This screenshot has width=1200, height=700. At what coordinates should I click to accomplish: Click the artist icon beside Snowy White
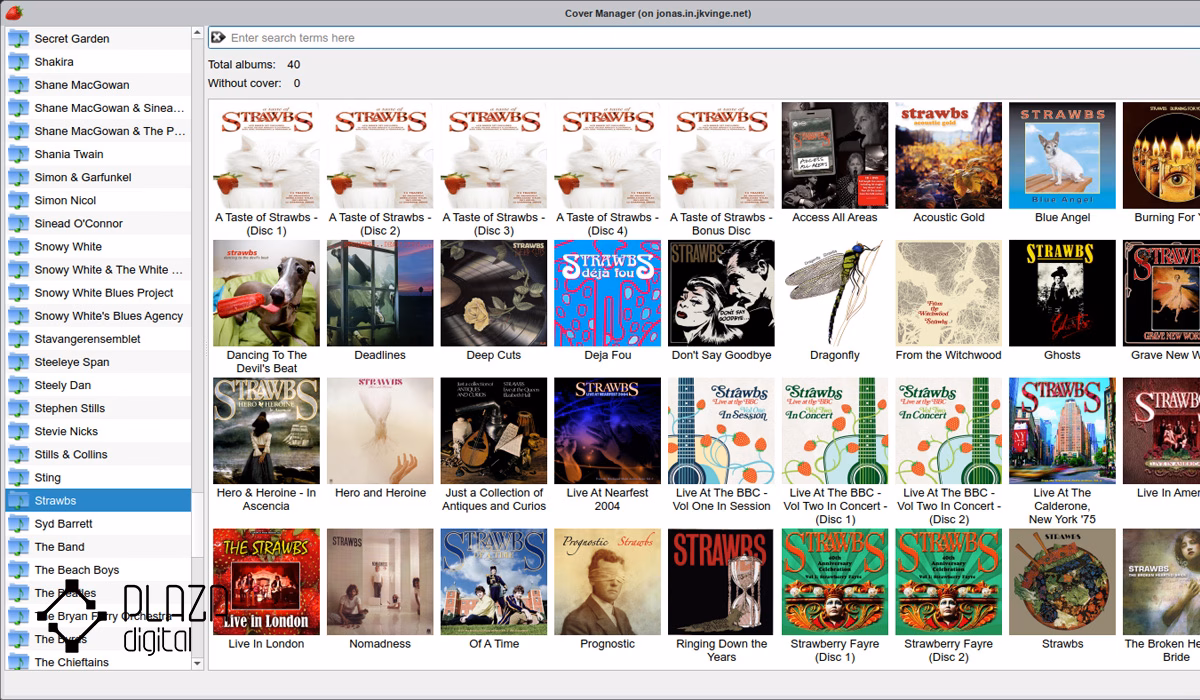pyautogui.click(x=18, y=247)
